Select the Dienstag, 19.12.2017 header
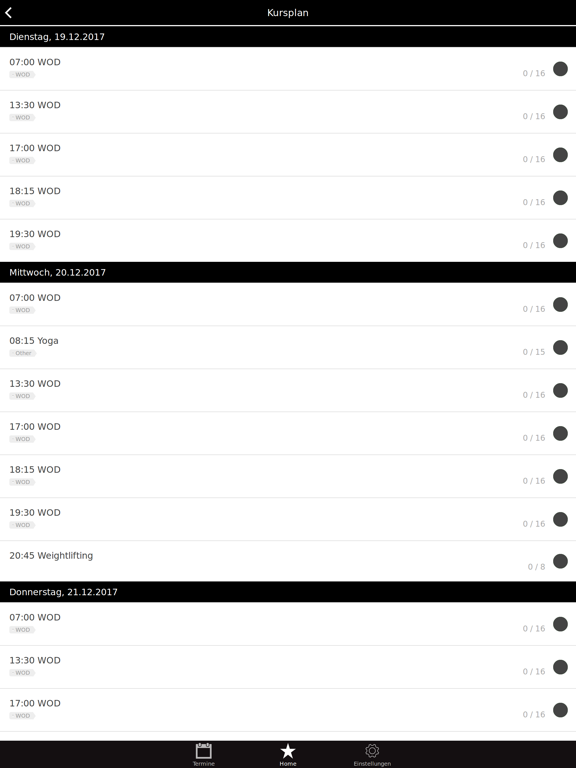 (288, 37)
